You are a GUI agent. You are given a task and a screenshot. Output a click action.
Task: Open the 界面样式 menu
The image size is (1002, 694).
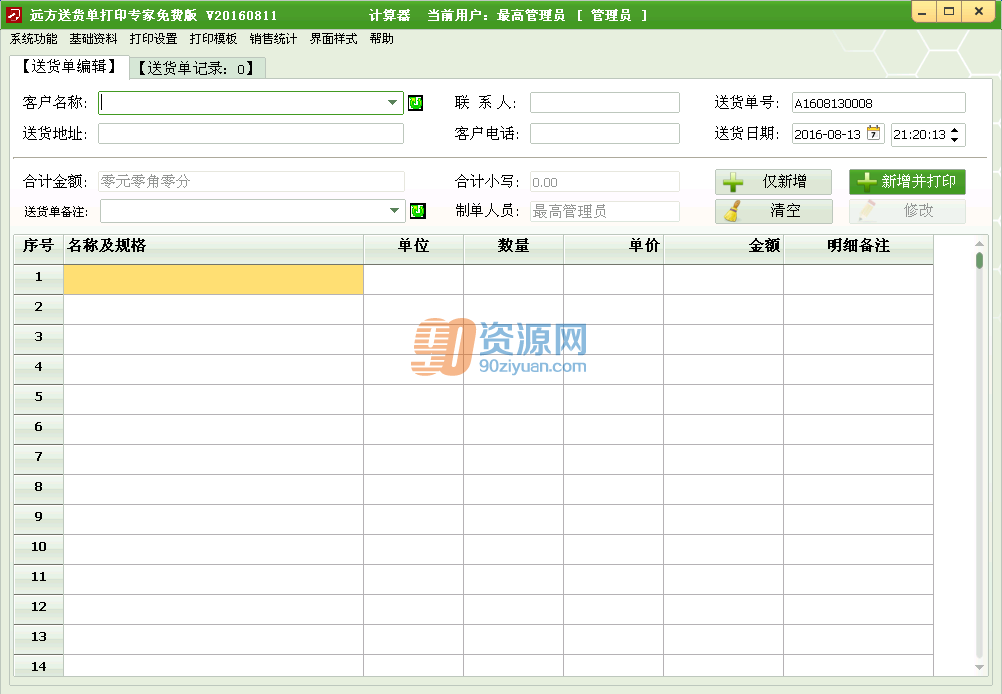[334, 39]
